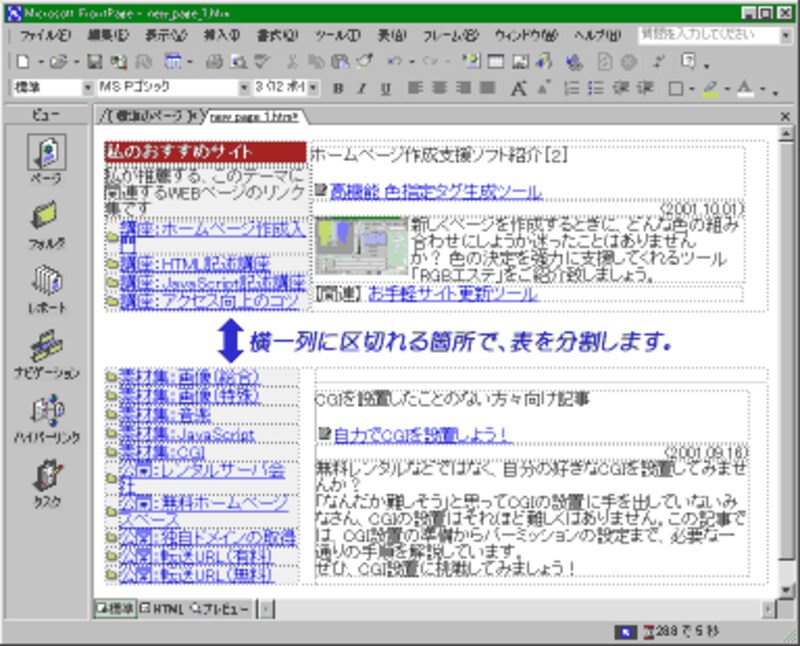Apply the highlight color swatch
The height and width of the screenshot is (646, 800).
click(710, 88)
